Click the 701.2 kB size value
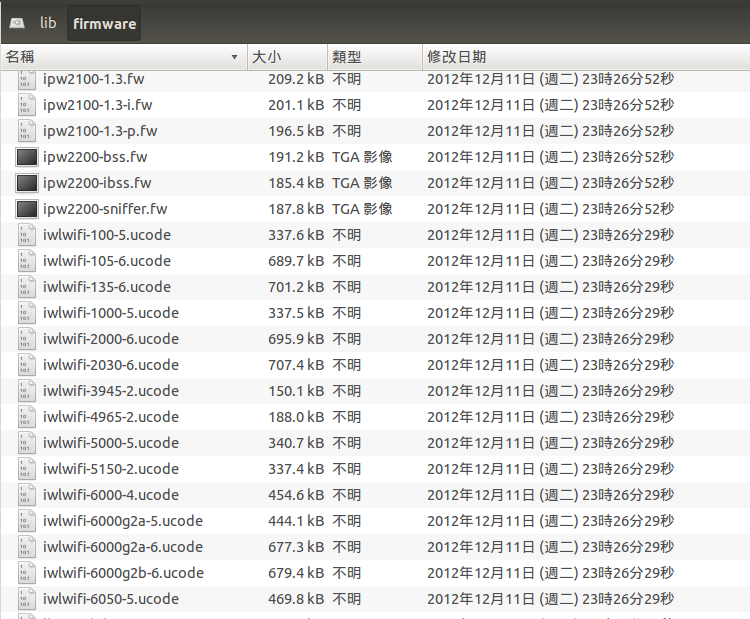Viewport: 750px width, 619px height. [296, 287]
